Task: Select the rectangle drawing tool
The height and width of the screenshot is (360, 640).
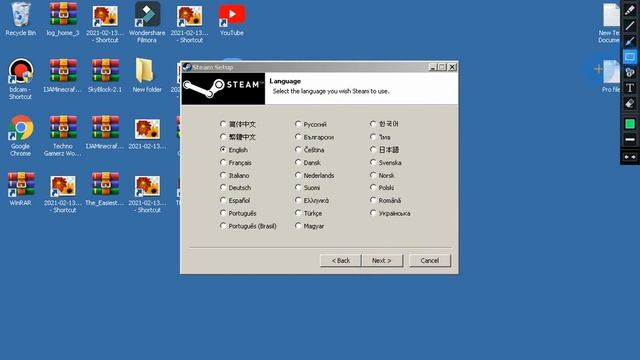Action: point(630,57)
